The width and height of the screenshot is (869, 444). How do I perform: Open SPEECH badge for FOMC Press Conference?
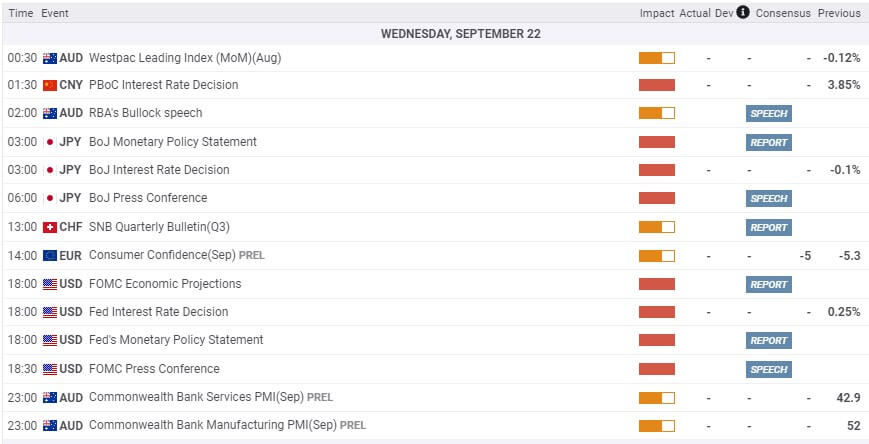pyautogui.click(x=769, y=369)
